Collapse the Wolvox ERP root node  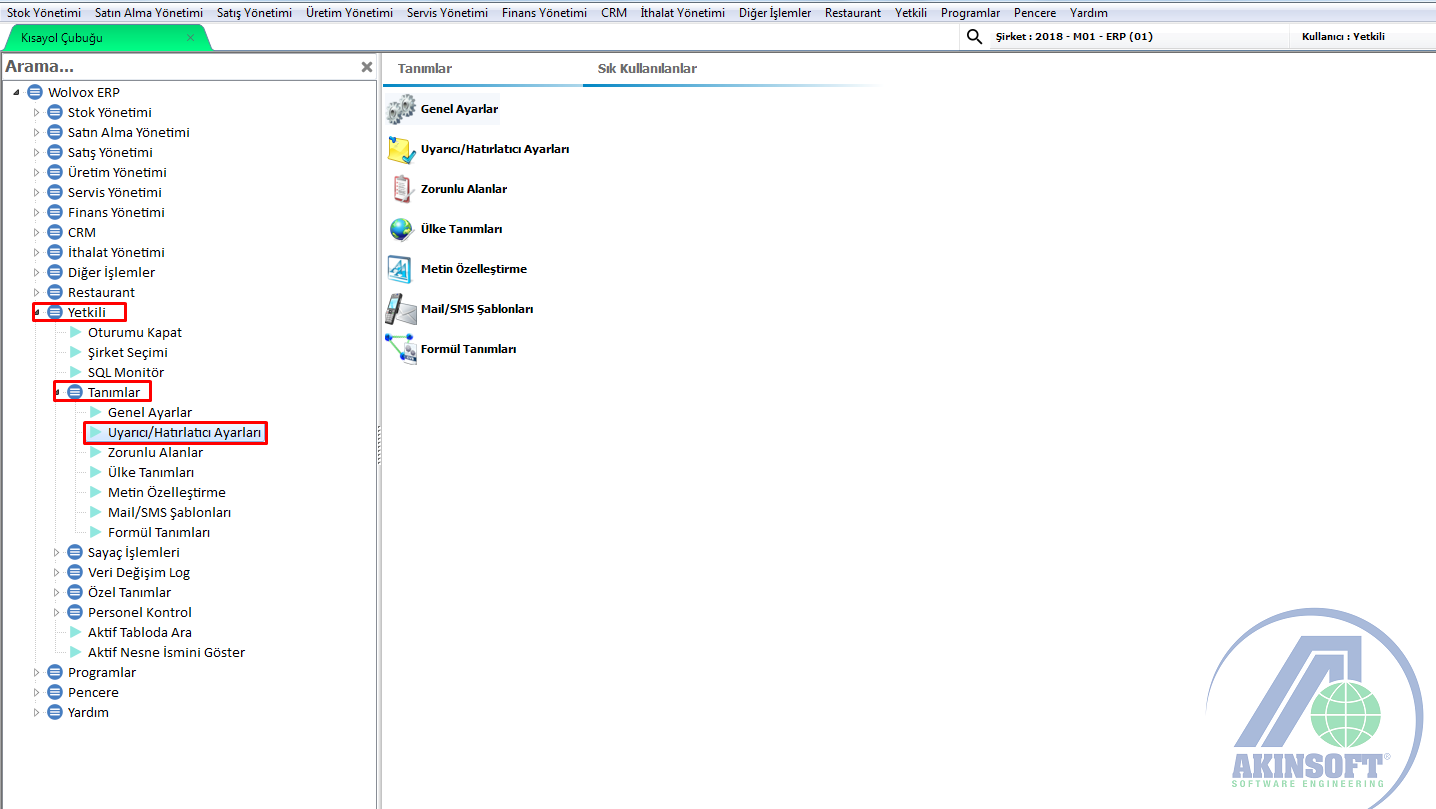16,92
